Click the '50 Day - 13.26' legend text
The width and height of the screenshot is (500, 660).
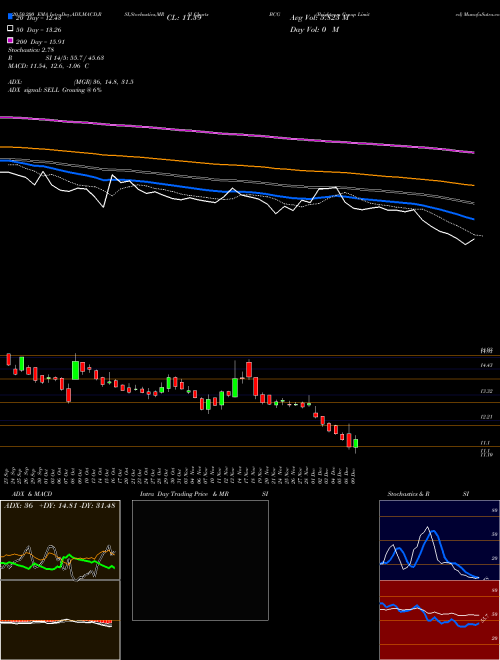tap(39, 29)
